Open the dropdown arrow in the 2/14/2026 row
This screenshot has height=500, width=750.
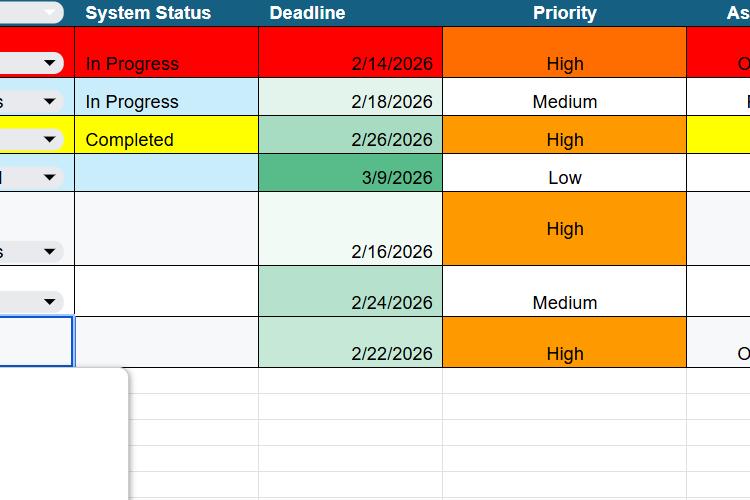pos(49,63)
